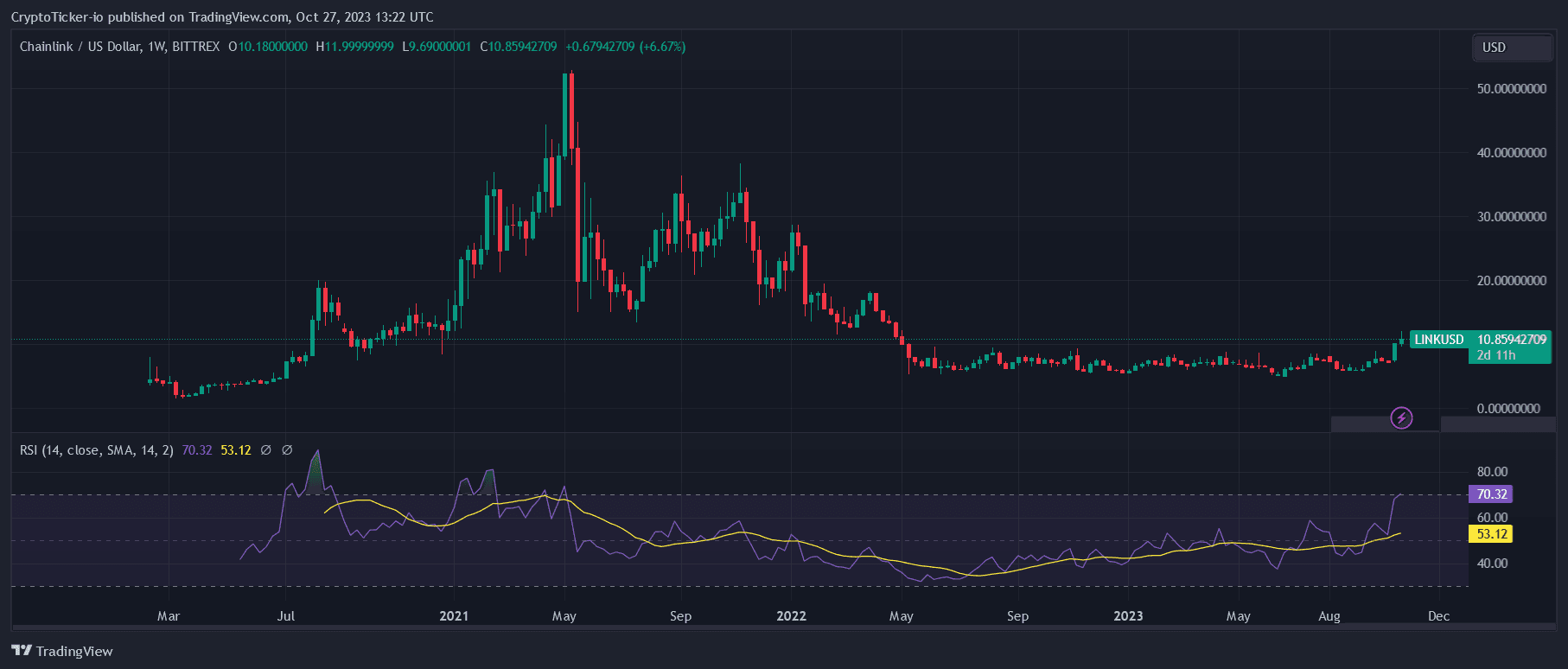Click the yellow 53.12 SMA axis badge

click(x=1491, y=534)
